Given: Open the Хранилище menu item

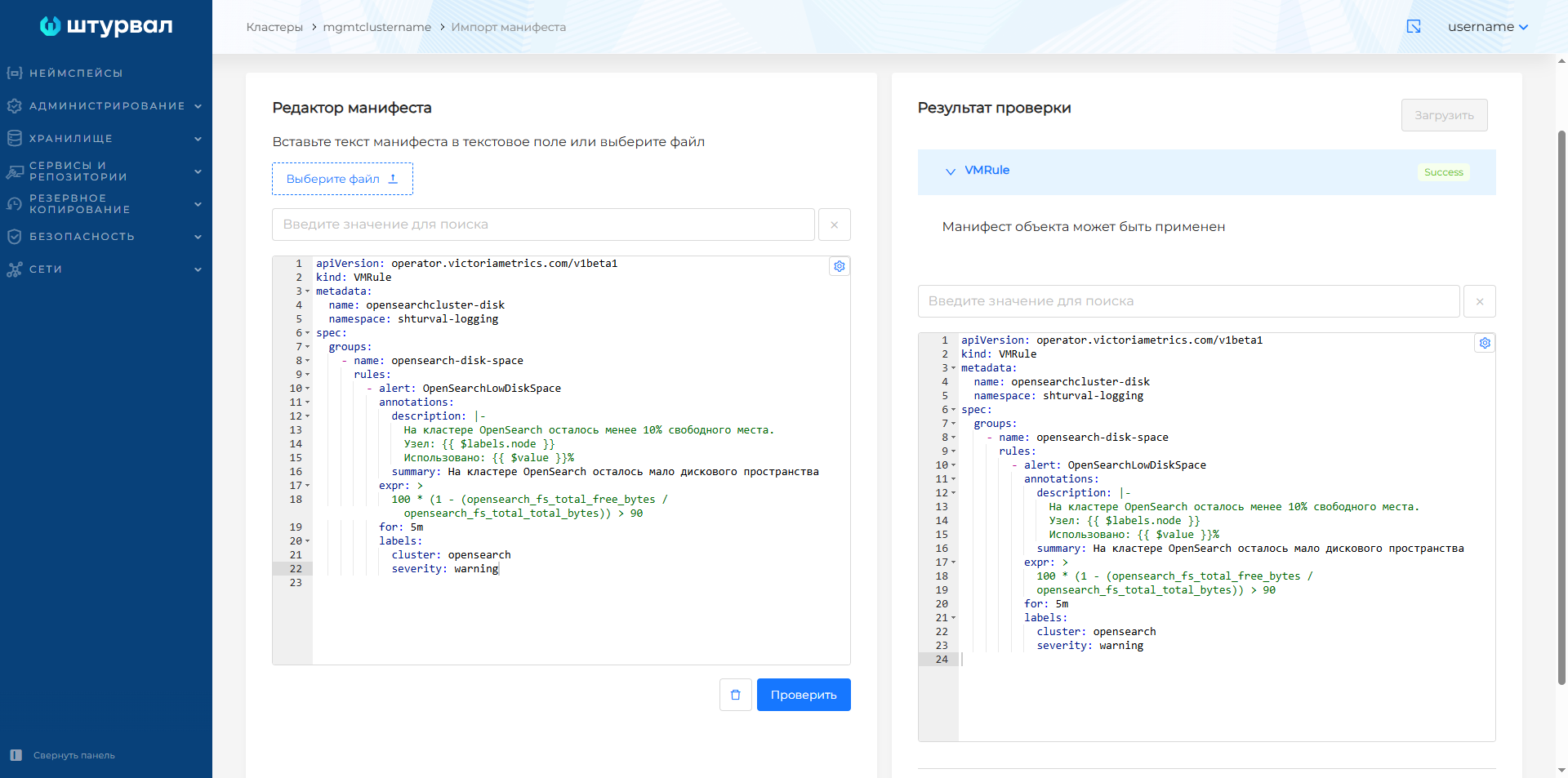Looking at the screenshot, I should [x=71, y=139].
